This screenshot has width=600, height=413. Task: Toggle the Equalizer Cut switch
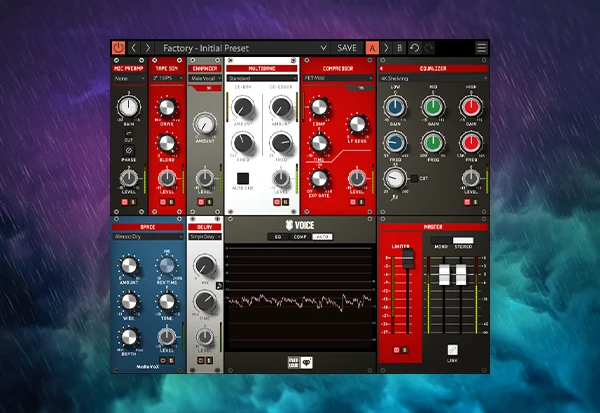click(x=414, y=178)
